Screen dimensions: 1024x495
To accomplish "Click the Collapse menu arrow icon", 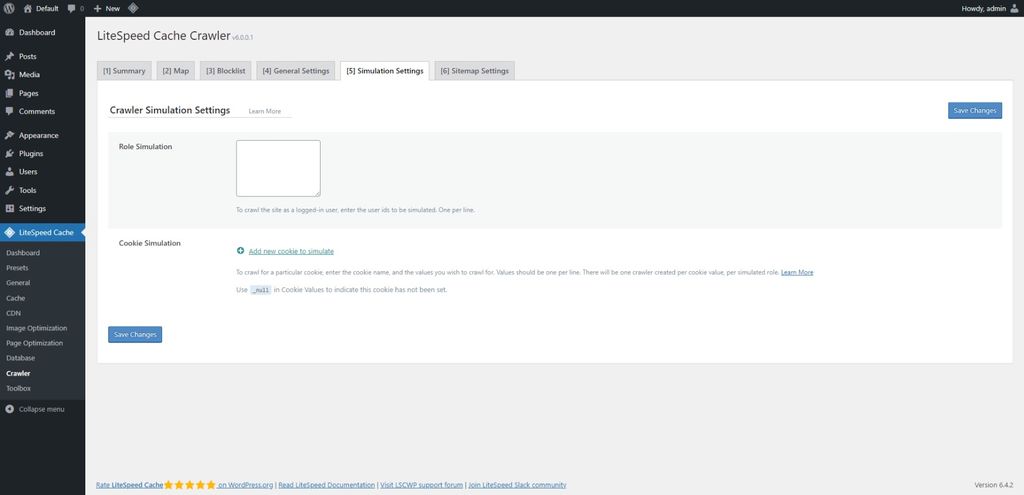I will [x=9, y=409].
